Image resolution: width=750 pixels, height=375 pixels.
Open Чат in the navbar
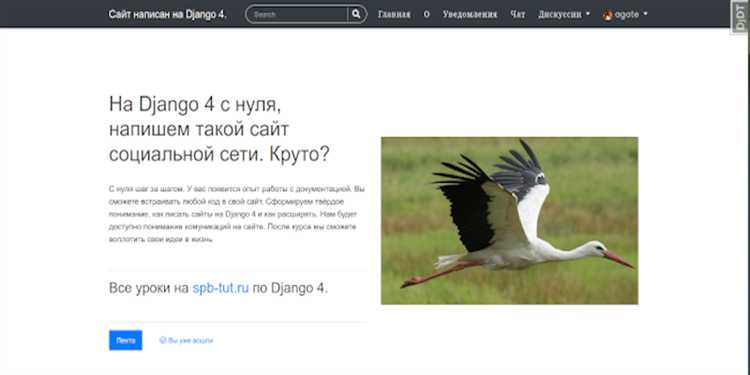point(518,14)
